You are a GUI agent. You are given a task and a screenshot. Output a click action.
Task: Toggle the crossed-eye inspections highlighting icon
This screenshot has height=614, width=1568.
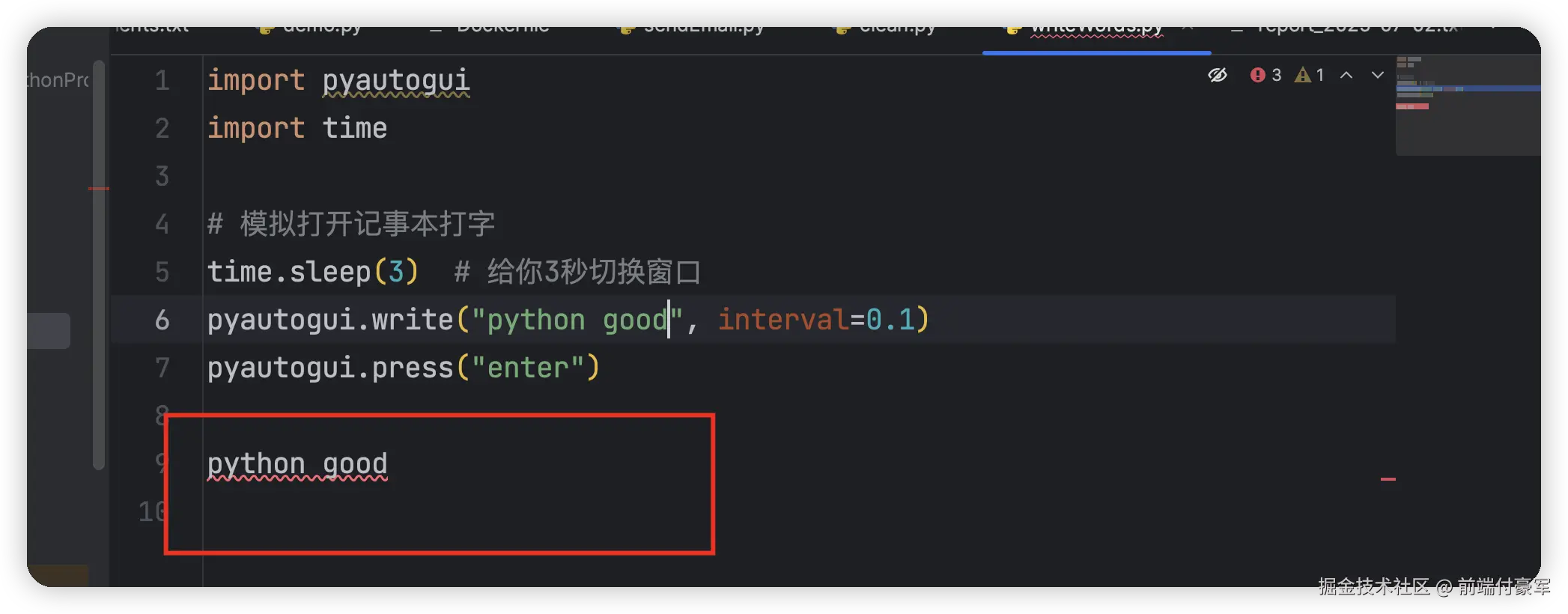pos(1218,75)
